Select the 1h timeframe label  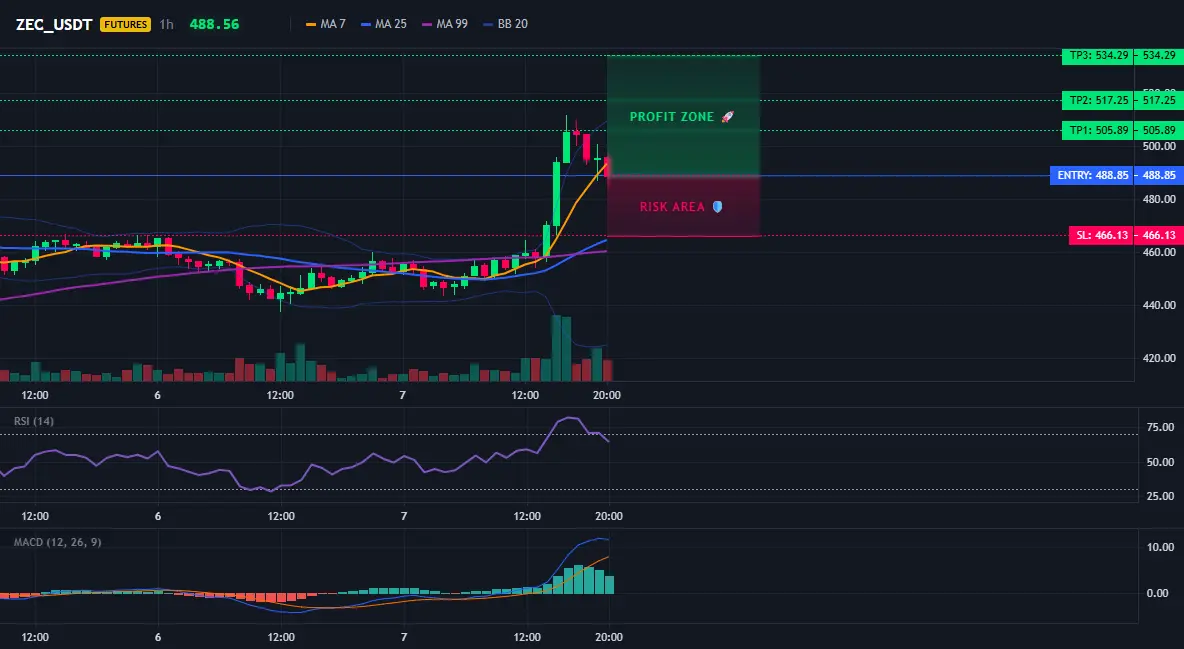[167, 24]
